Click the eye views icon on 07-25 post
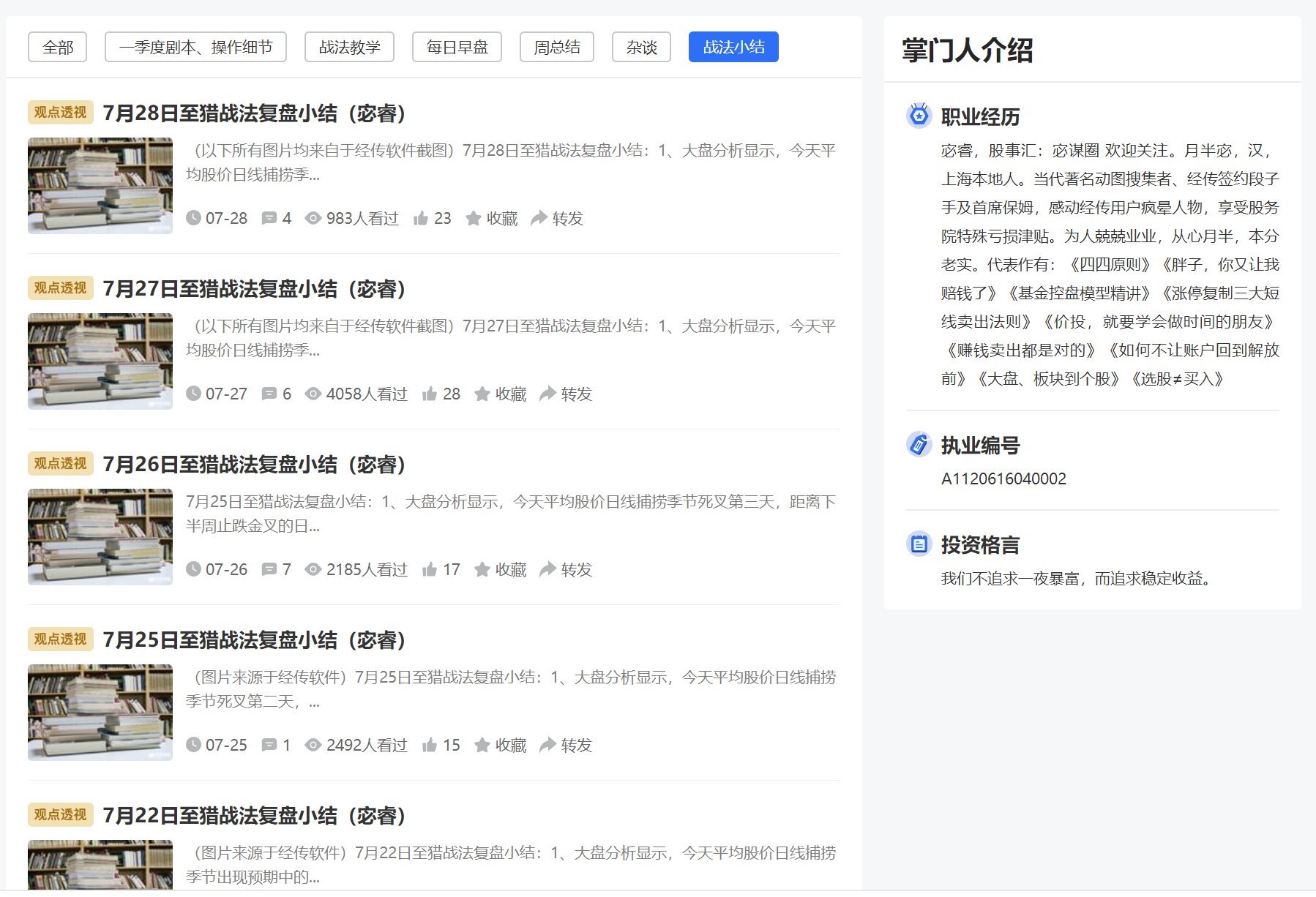The height and width of the screenshot is (897, 1316). pos(313,745)
